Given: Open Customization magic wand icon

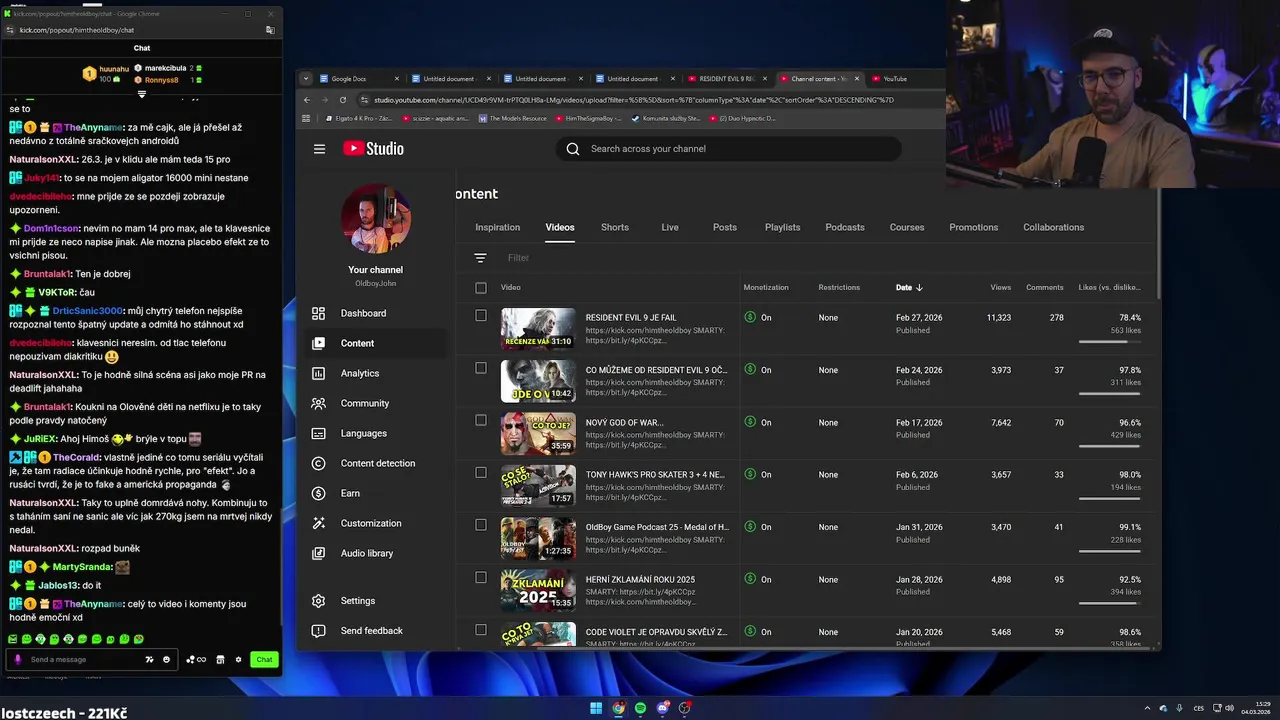Looking at the screenshot, I should pos(318,523).
